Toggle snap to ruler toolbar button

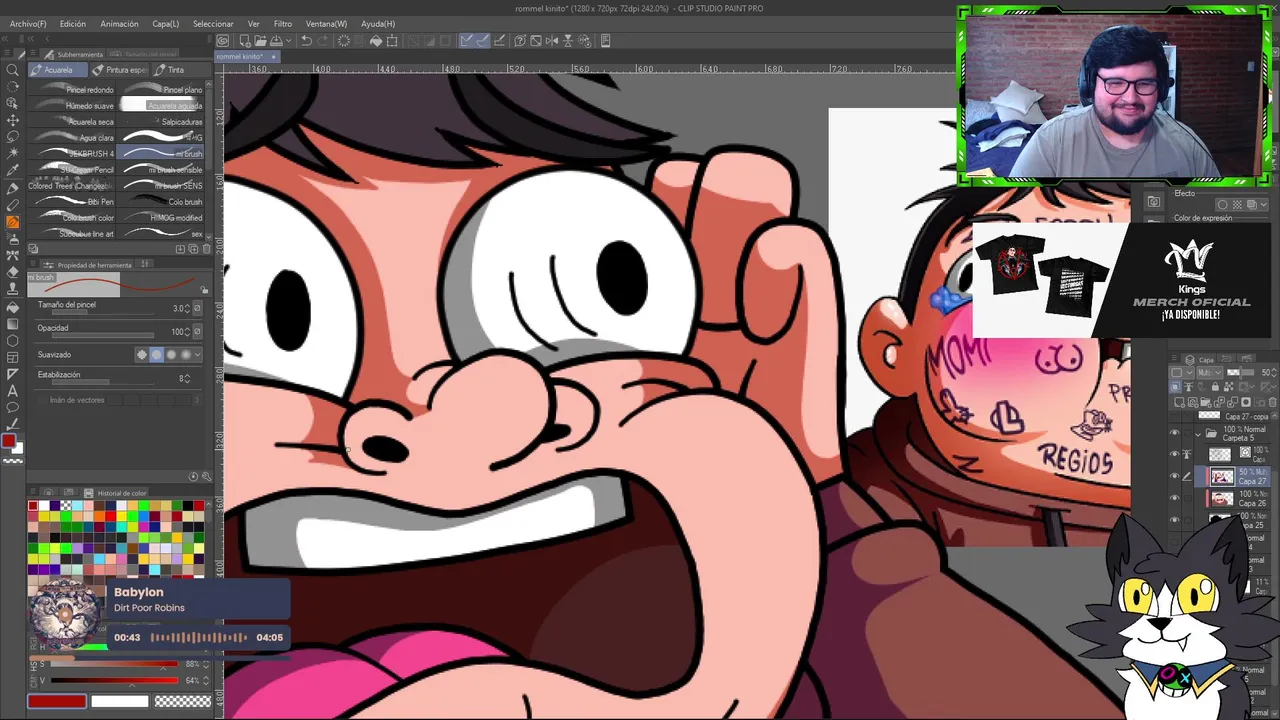tap(467, 41)
